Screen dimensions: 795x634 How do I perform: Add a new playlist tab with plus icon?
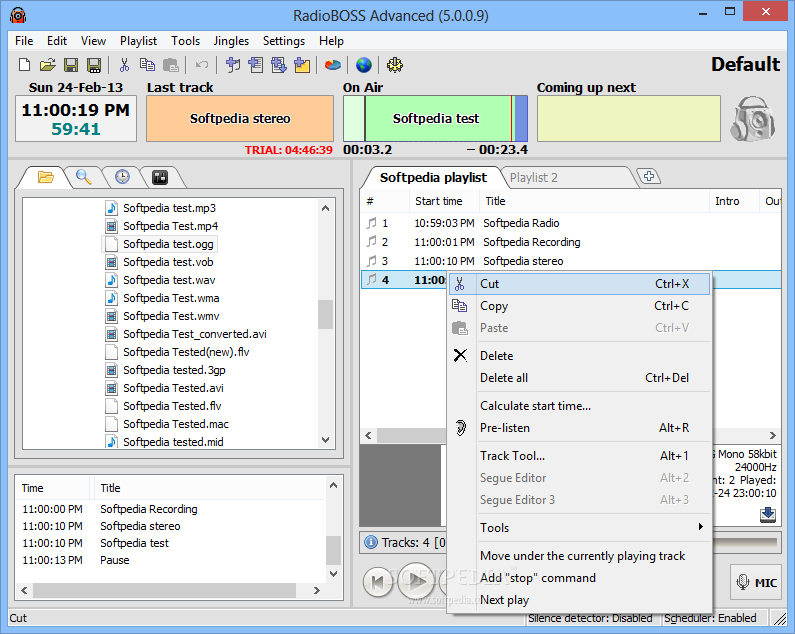point(649,177)
